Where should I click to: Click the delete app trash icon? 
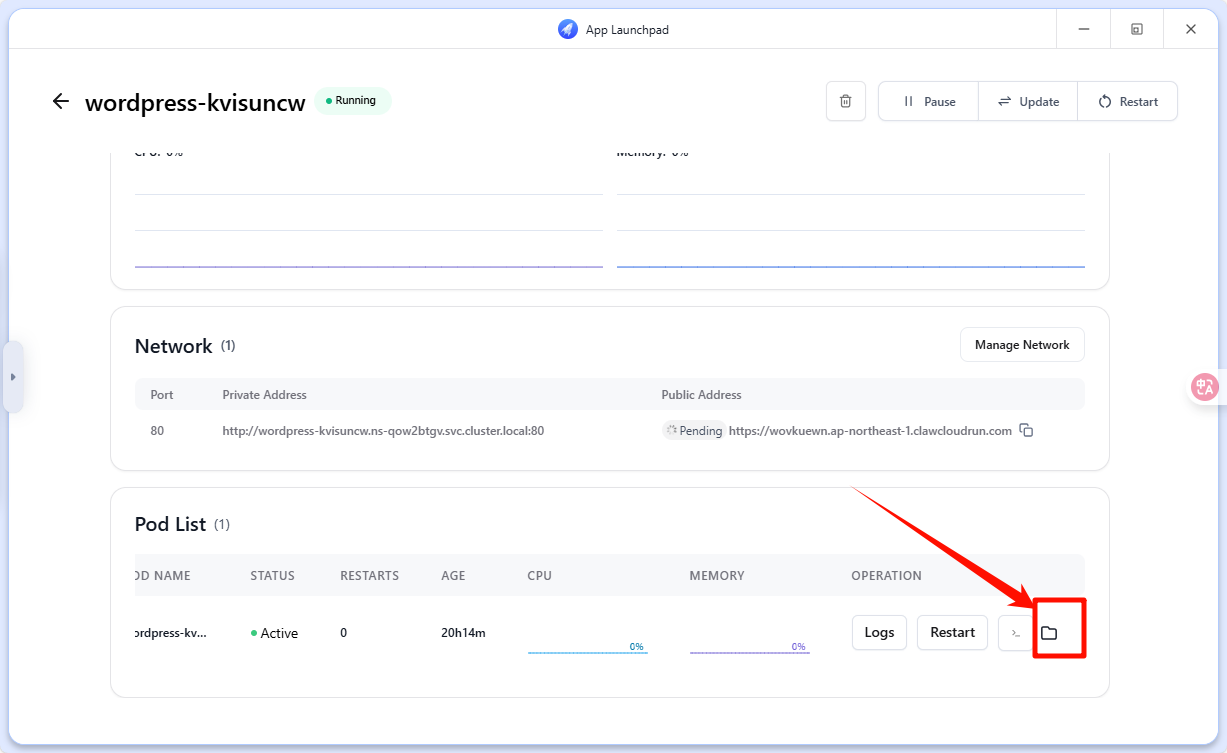tap(846, 101)
